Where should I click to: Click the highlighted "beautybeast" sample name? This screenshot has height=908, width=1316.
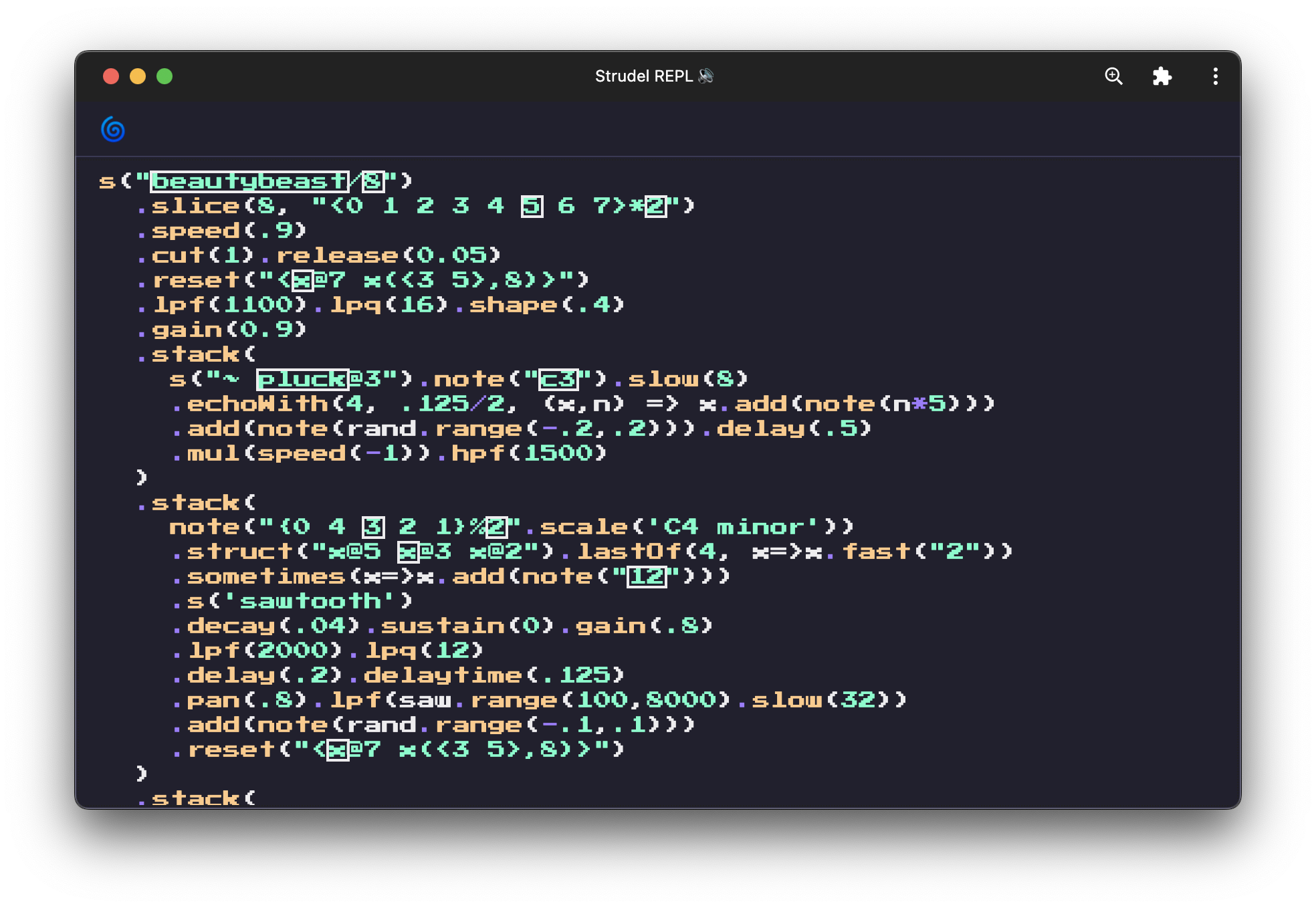tap(249, 181)
